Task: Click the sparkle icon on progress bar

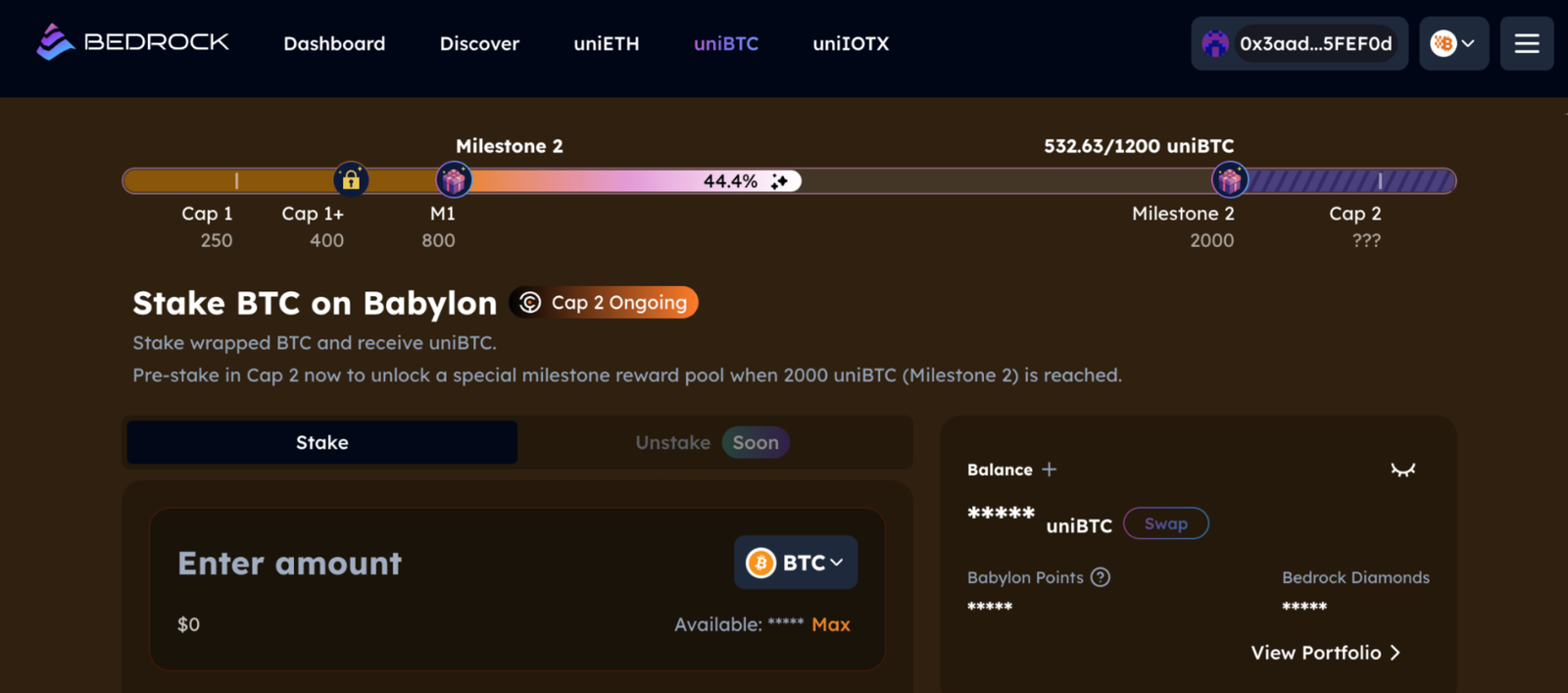Action: coord(779,181)
